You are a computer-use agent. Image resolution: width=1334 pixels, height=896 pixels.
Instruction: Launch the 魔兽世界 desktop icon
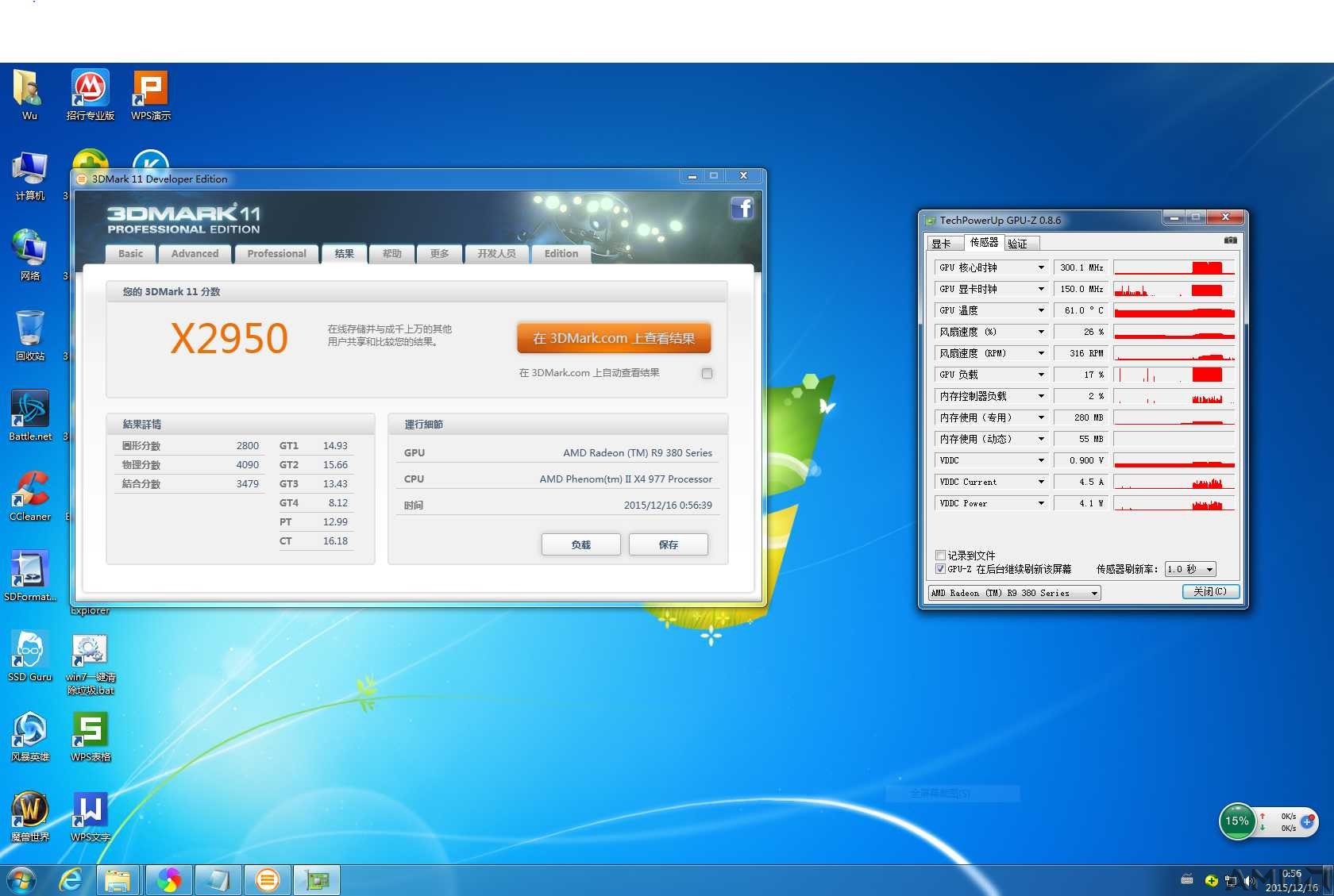click(x=29, y=817)
